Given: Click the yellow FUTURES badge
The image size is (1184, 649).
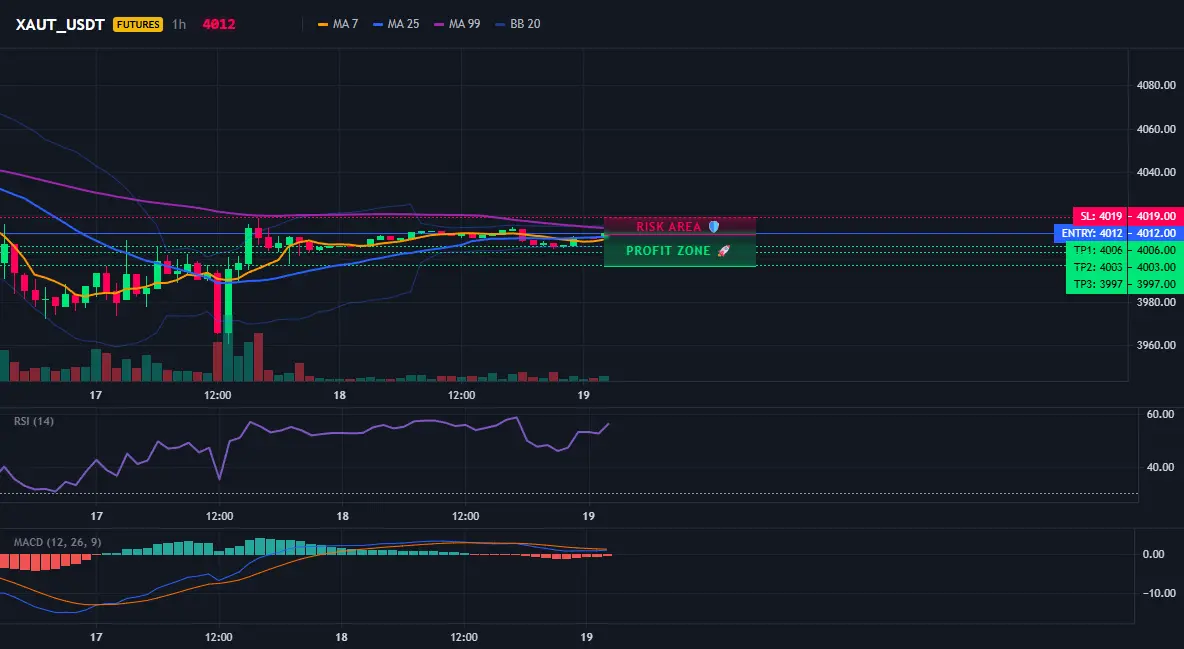Looking at the screenshot, I should 137,24.
